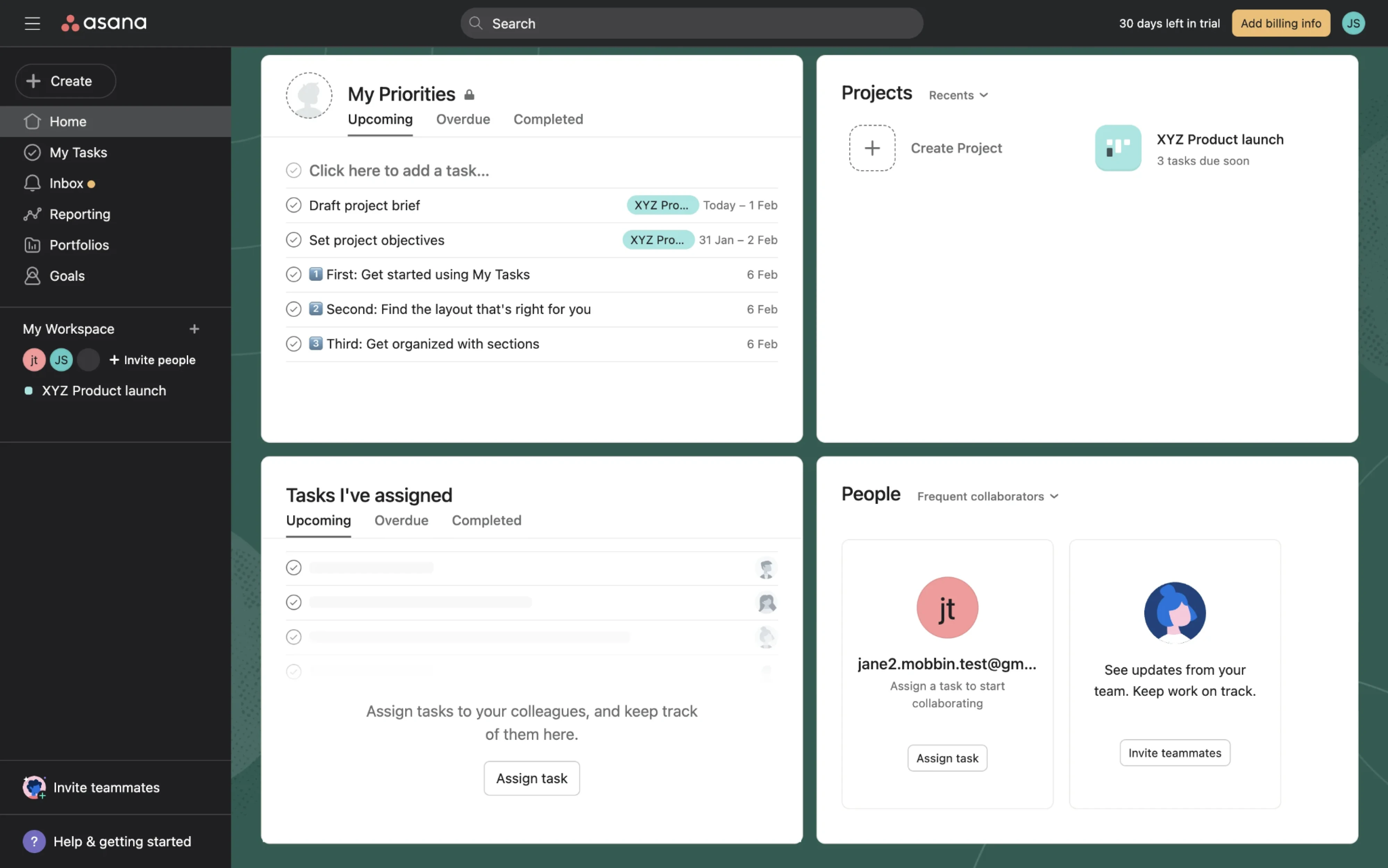
Task: Open My Tasks in the sidebar
Action: click(x=115, y=152)
